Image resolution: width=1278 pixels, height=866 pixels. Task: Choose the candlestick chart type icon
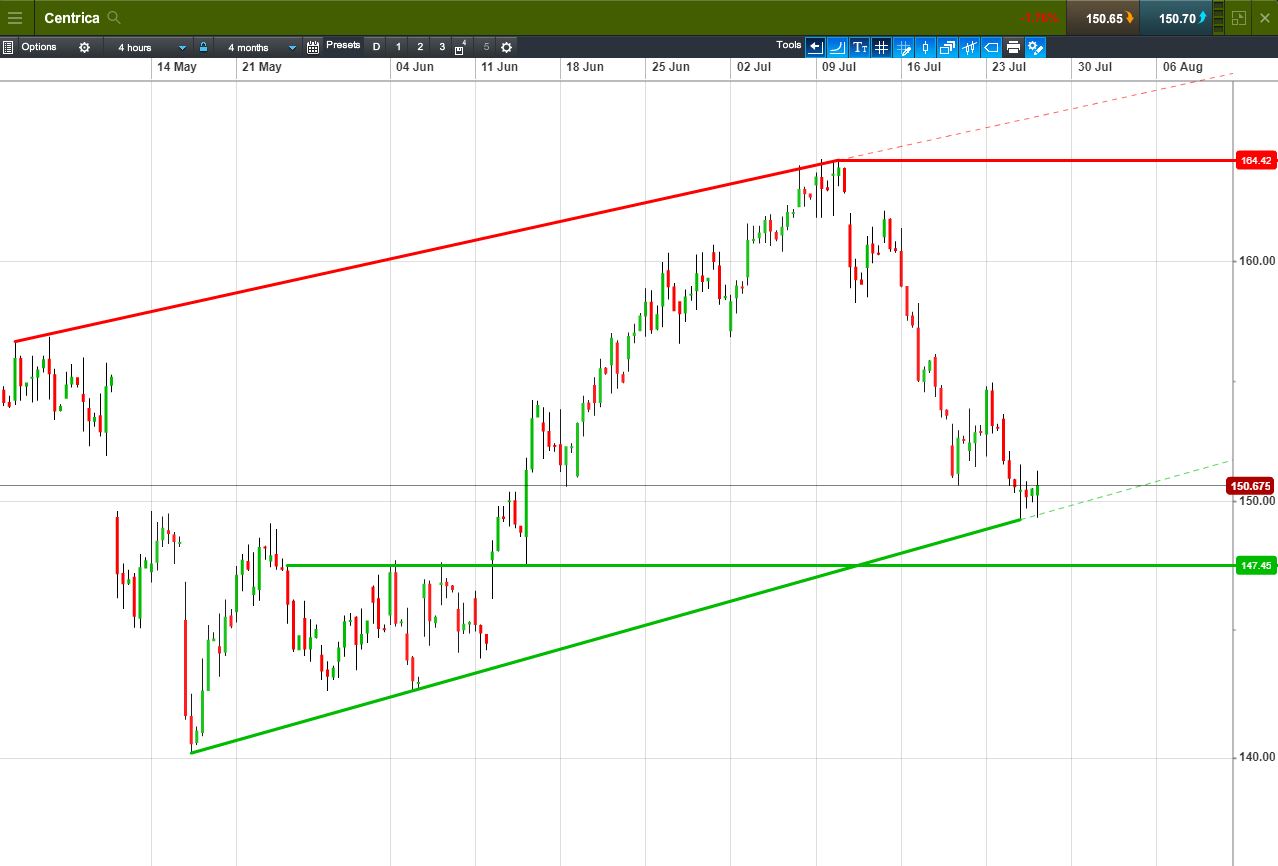[925, 47]
